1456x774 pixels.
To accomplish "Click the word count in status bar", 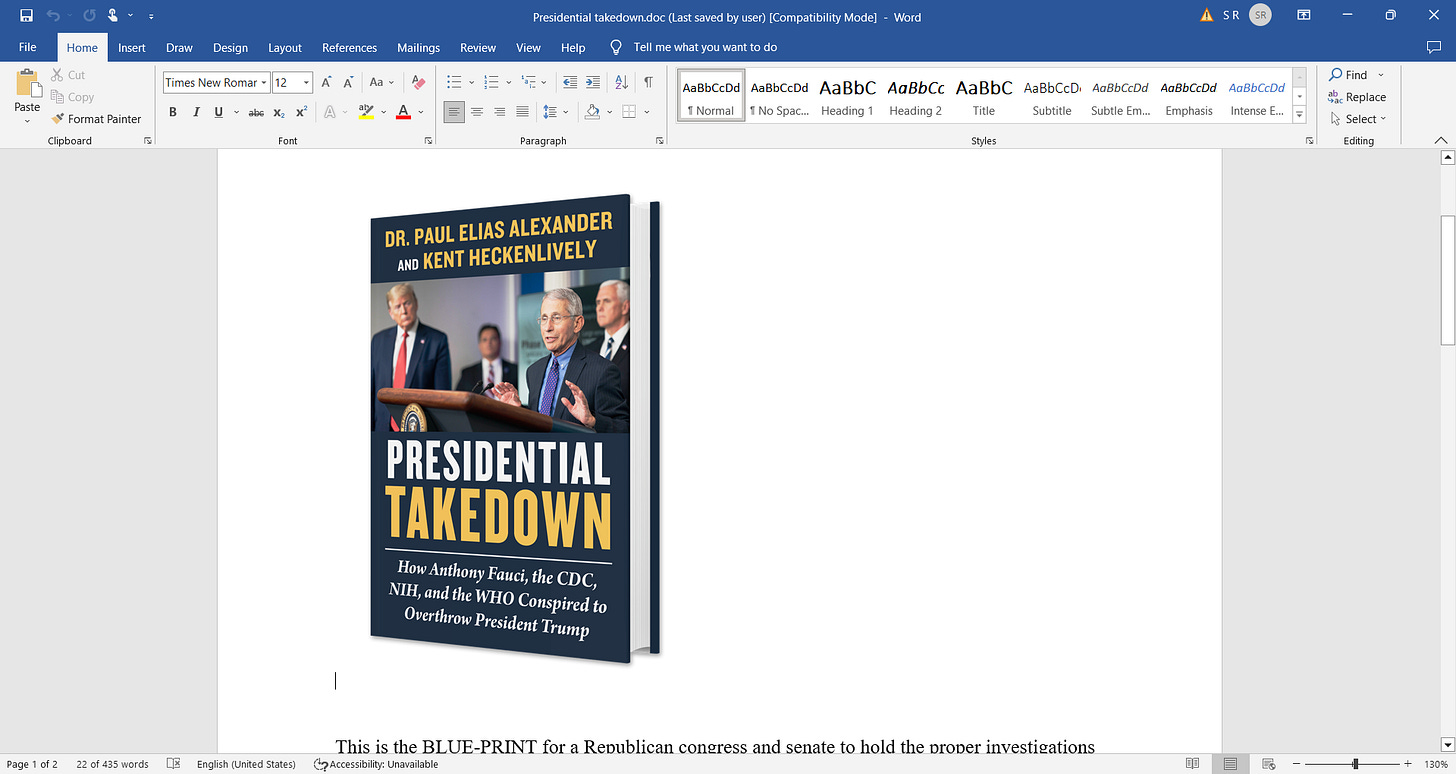I will point(112,764).
